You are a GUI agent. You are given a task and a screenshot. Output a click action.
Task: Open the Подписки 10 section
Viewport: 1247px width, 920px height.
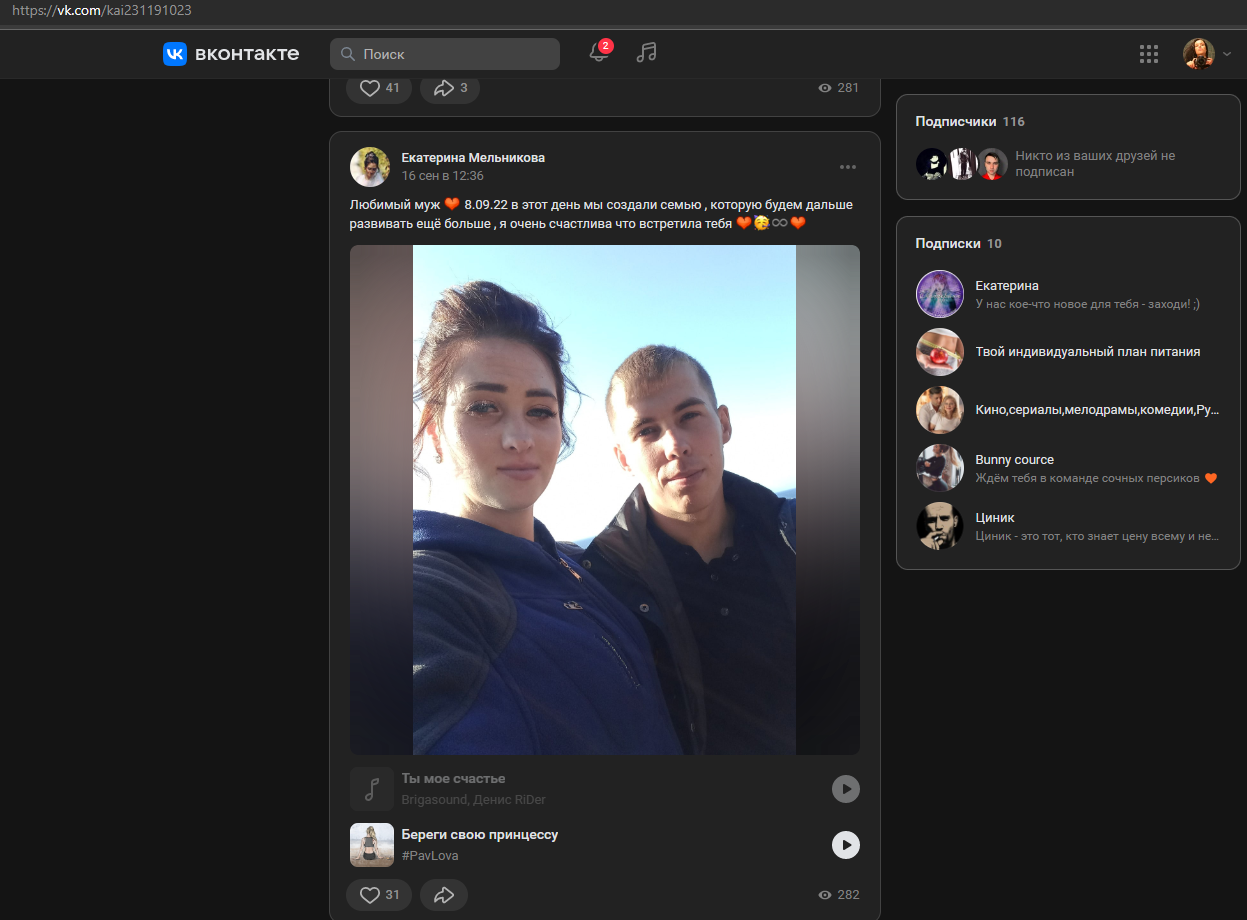click(x=958, y=243)
